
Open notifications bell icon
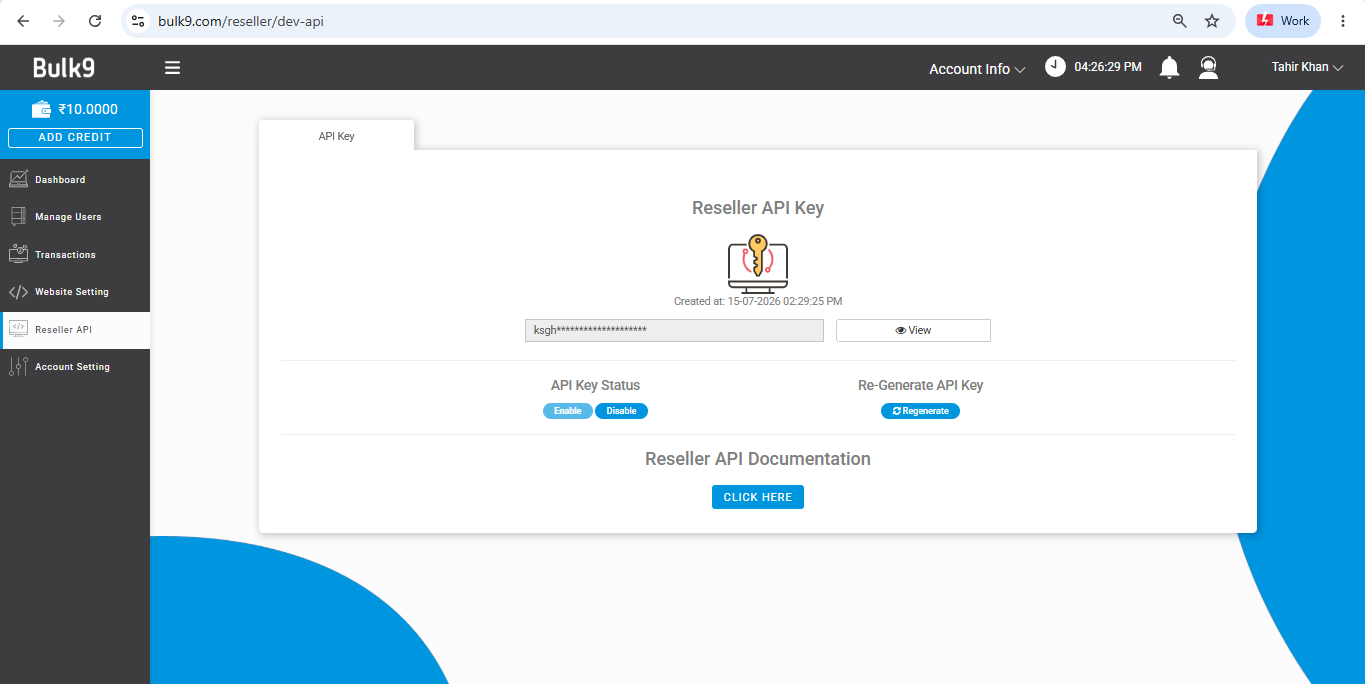(x=1169, y=67)
